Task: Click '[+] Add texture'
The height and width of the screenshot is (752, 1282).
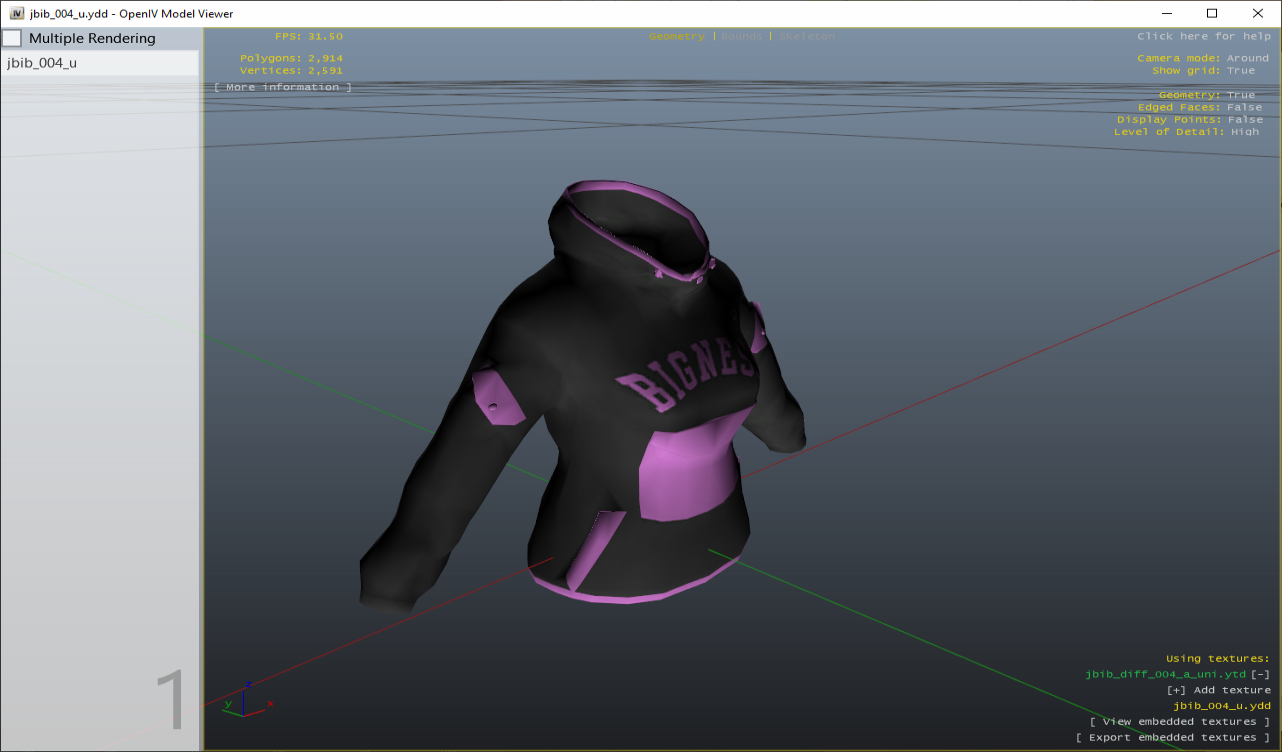Action: pos(1219,689)
